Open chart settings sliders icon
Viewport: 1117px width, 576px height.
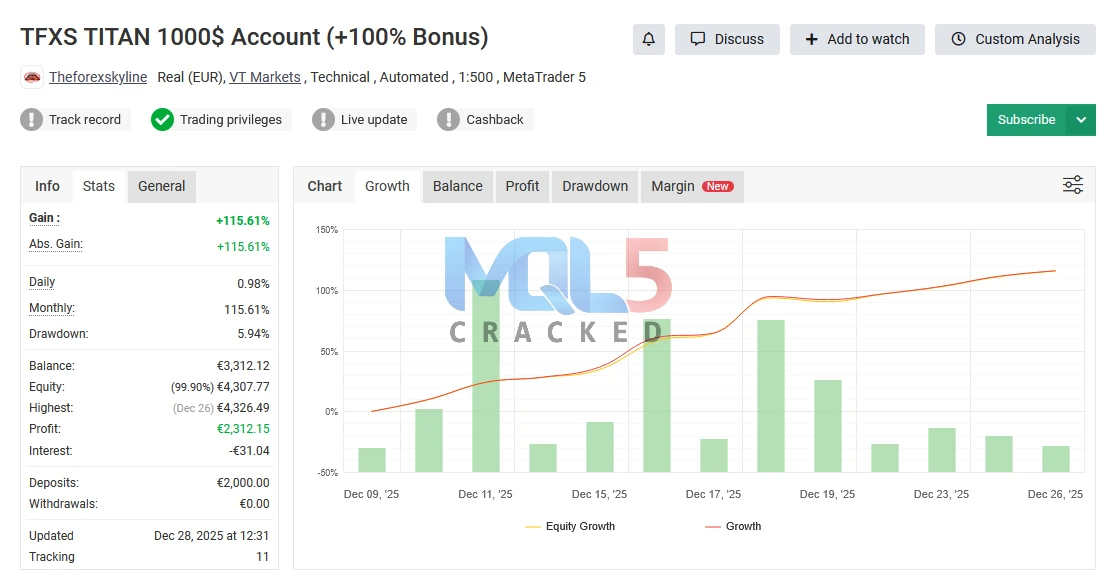(x=1072, y=185)
